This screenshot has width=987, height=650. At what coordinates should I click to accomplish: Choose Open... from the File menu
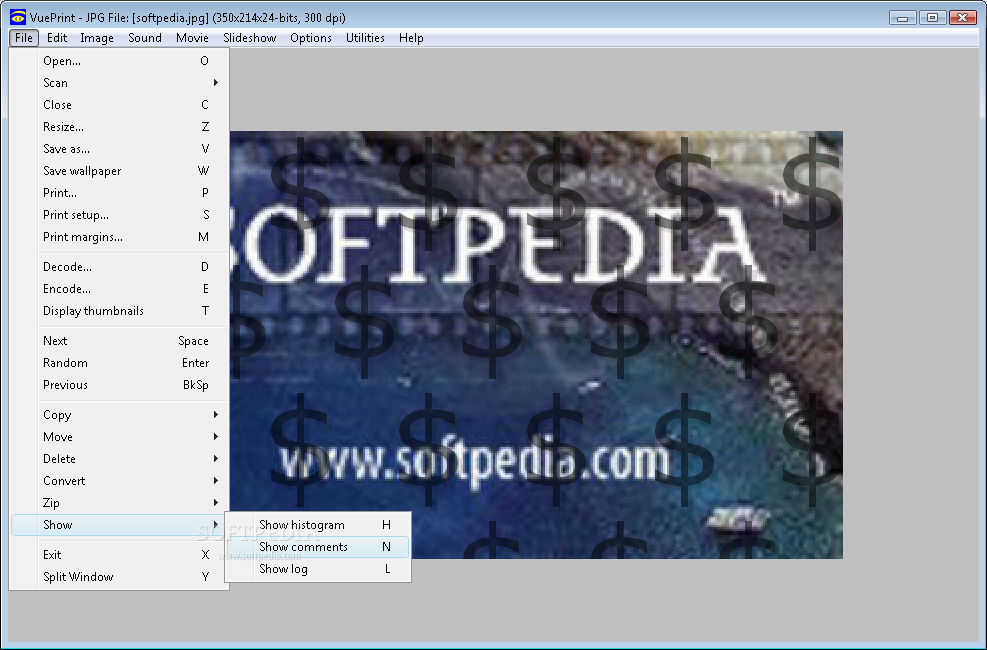[x=120, y=61]
